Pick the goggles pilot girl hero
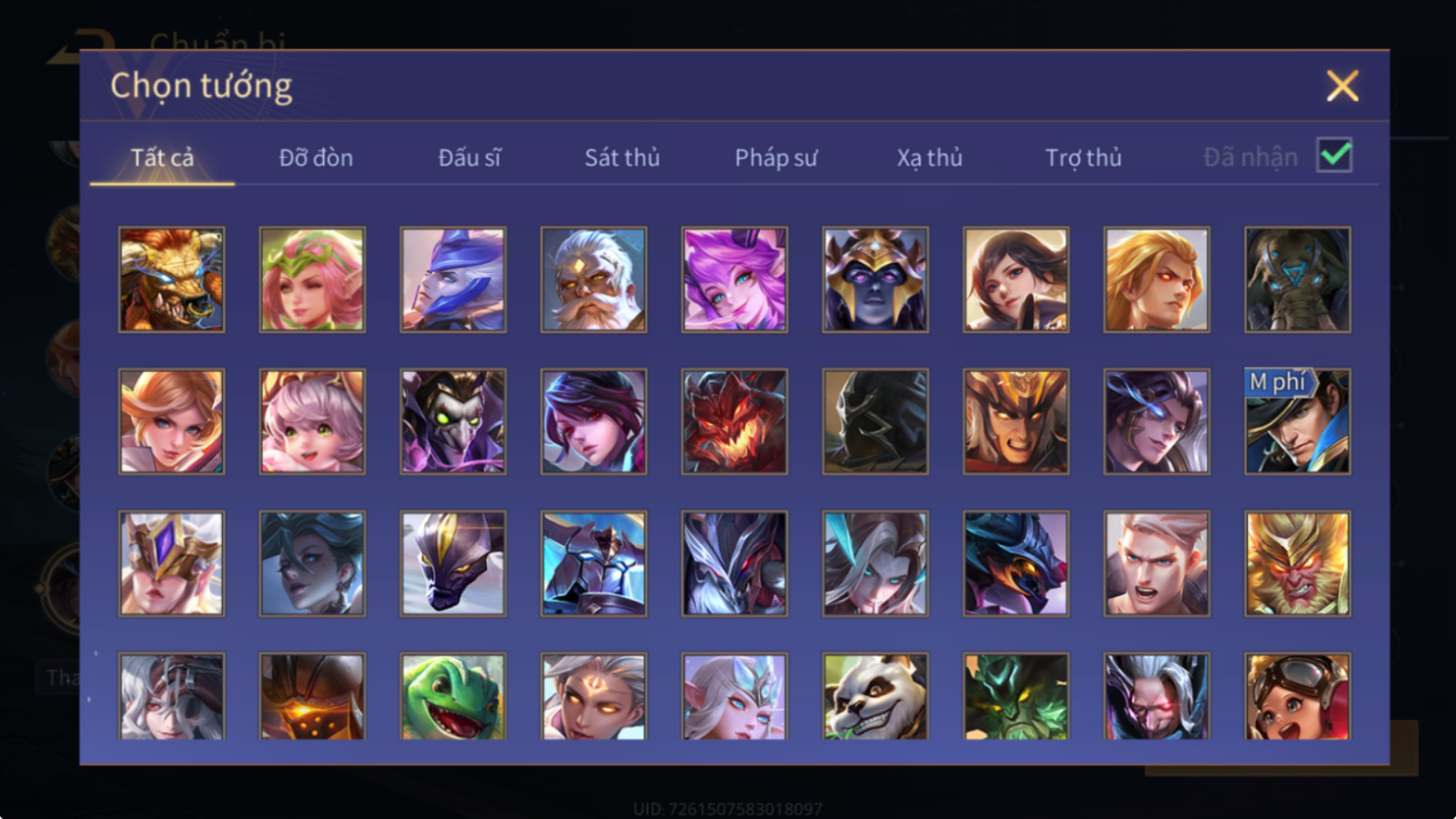Screen dimensions: 1456x819 tap(1297, 696)
